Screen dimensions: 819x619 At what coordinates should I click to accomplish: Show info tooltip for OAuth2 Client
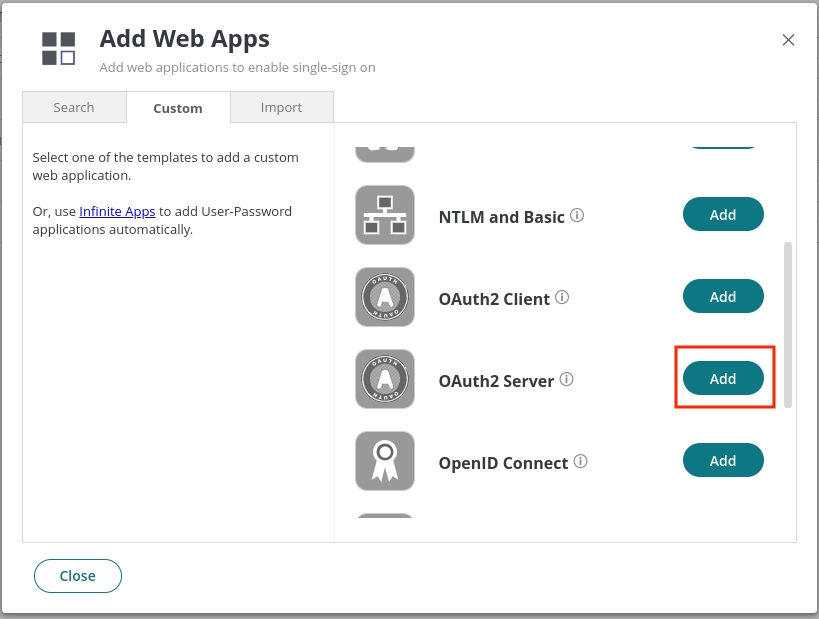click(x=562, y=297)
